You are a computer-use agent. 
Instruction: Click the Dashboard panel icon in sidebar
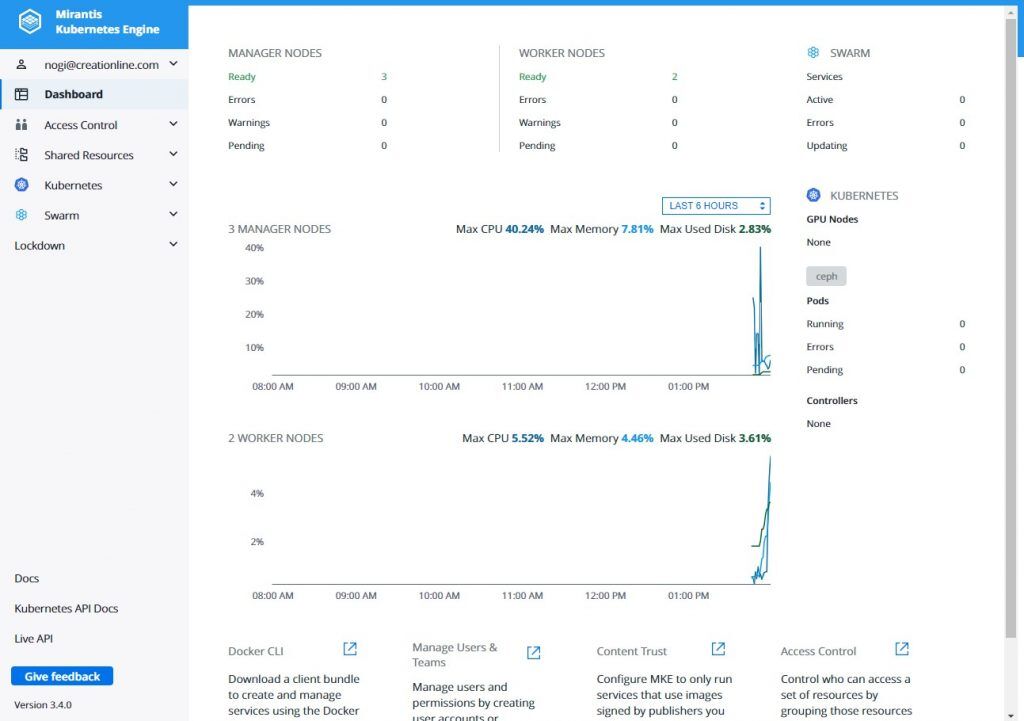click(22, 94)
